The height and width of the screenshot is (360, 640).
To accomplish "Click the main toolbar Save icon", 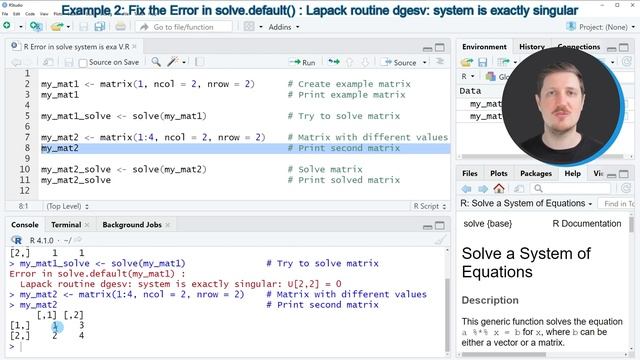I will 84,27.
